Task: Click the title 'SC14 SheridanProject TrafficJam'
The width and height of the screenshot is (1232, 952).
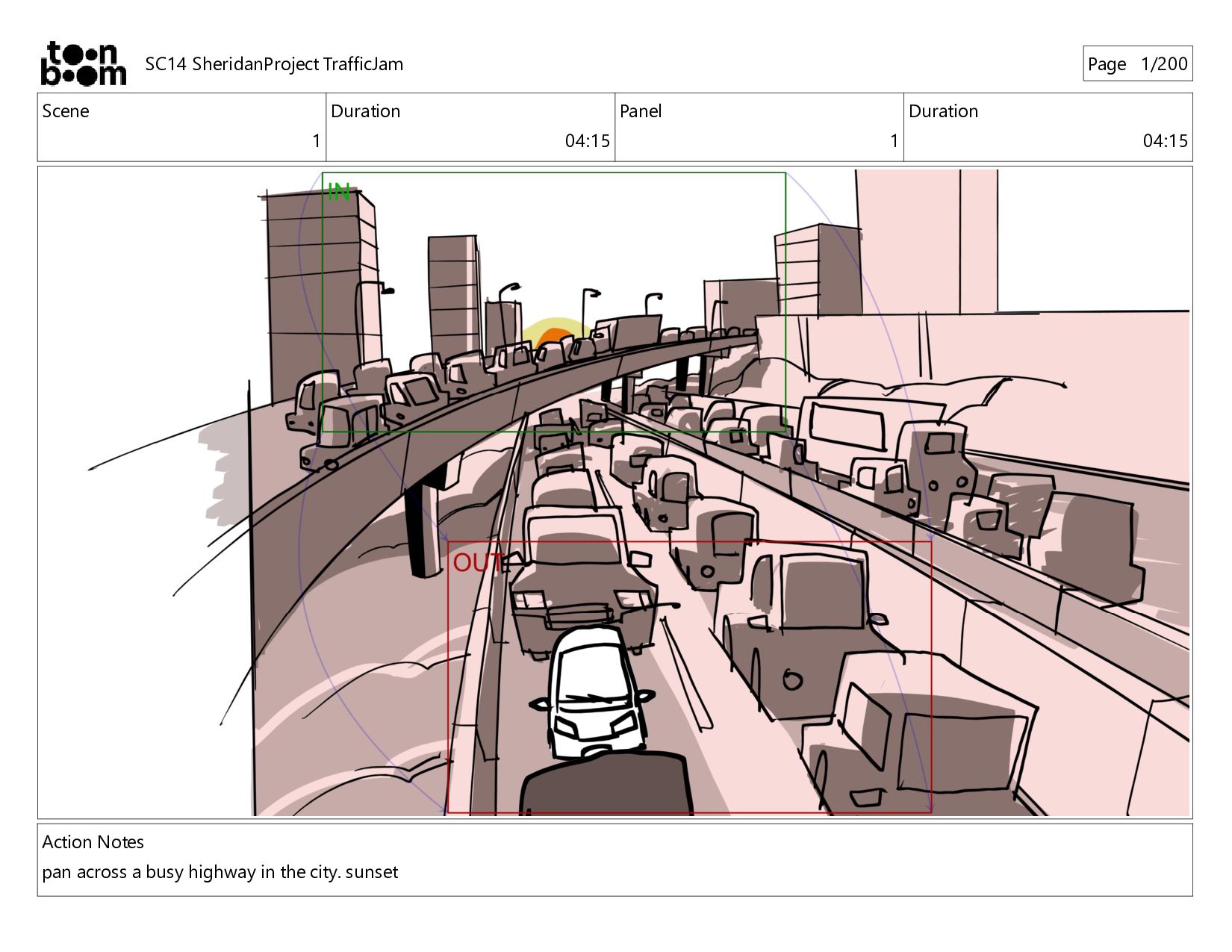Action: [274, 64]
